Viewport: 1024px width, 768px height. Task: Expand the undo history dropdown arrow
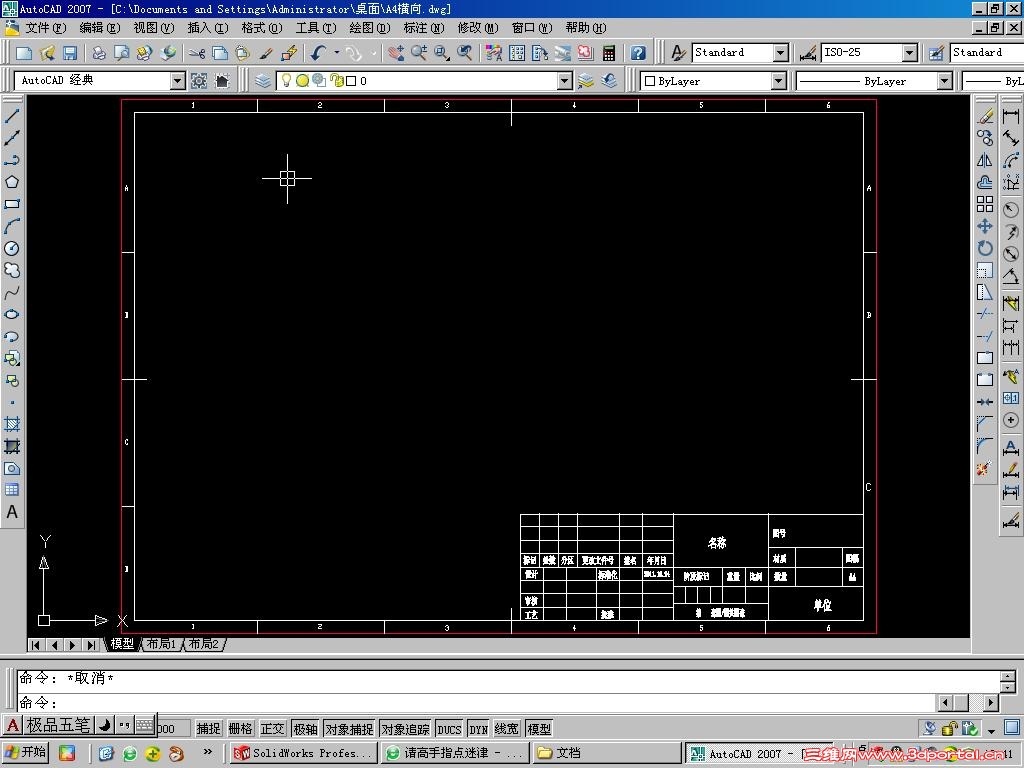point(337,53)
